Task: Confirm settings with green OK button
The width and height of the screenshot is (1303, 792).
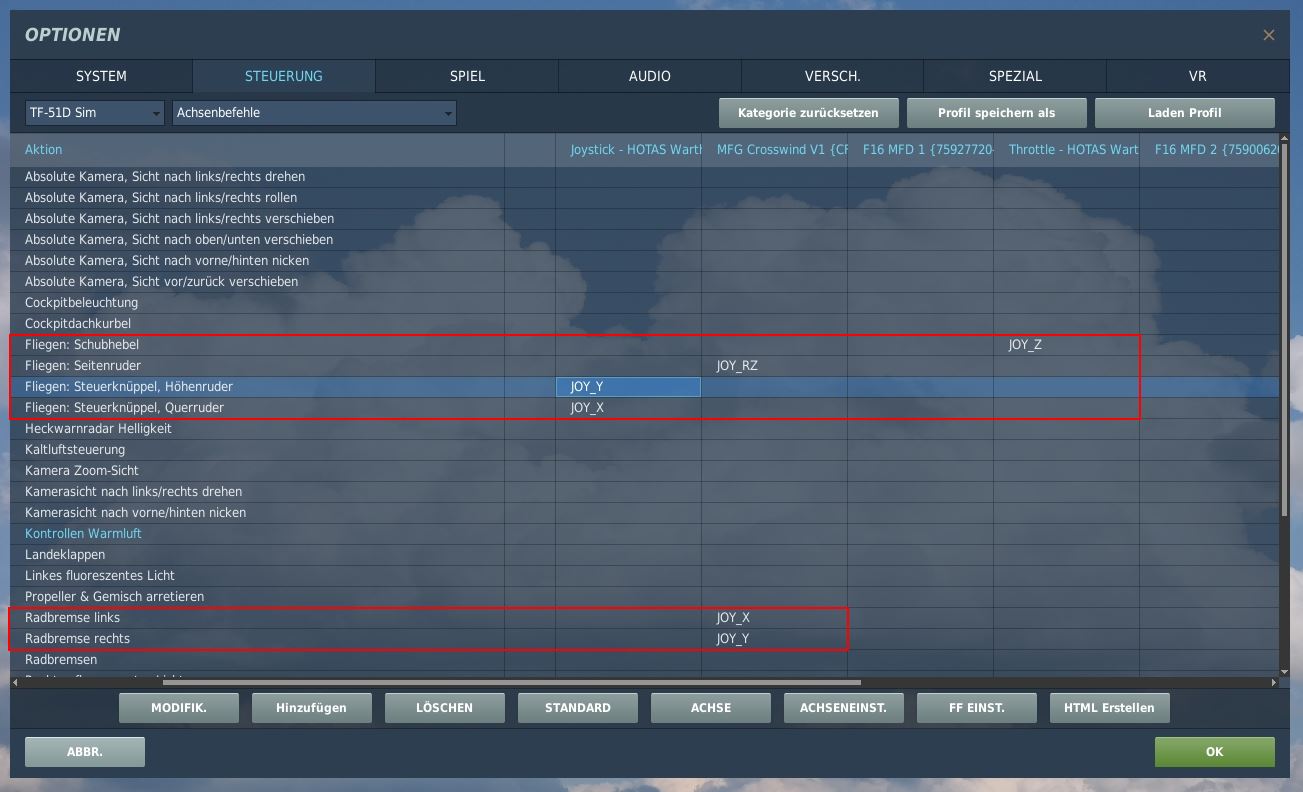Action: tap(1214, 752)
